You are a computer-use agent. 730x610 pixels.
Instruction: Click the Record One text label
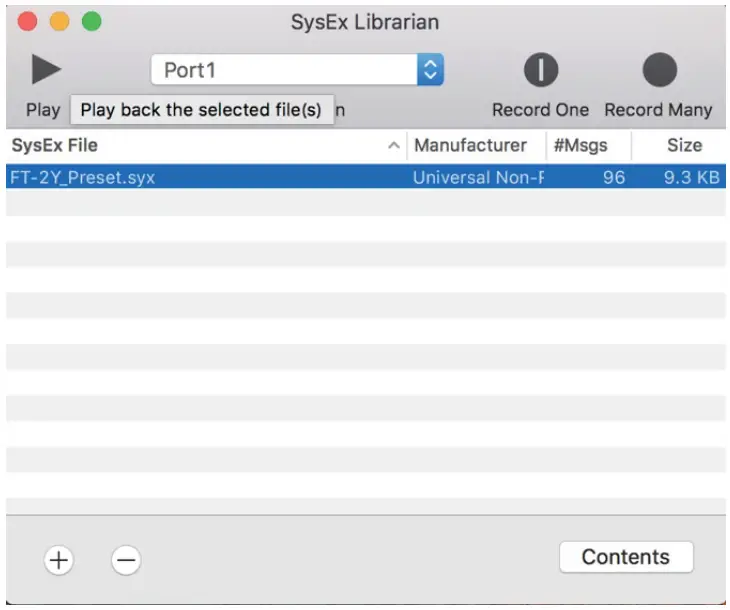pos(540,110)
